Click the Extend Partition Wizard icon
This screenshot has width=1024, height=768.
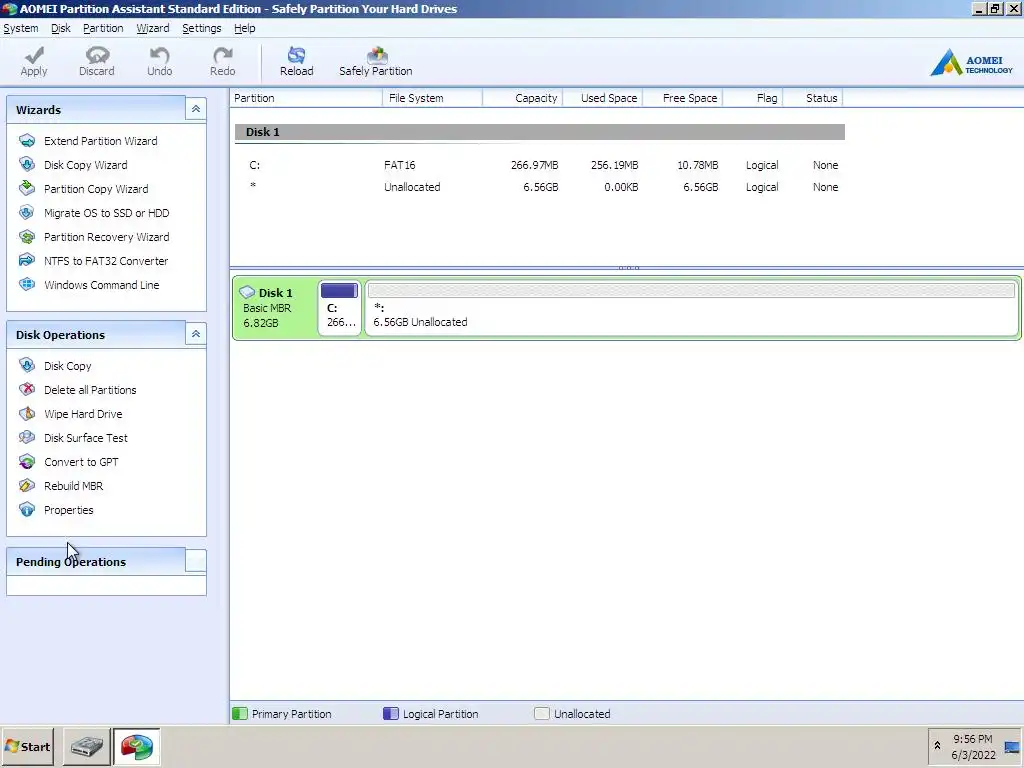[x=27, y=140]
